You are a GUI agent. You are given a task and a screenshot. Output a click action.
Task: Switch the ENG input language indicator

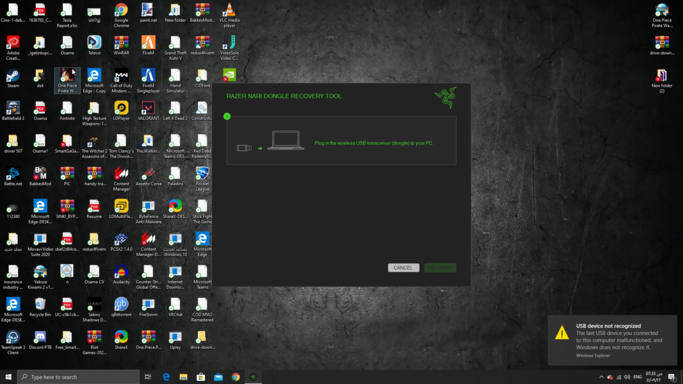[x=638, y=377]
